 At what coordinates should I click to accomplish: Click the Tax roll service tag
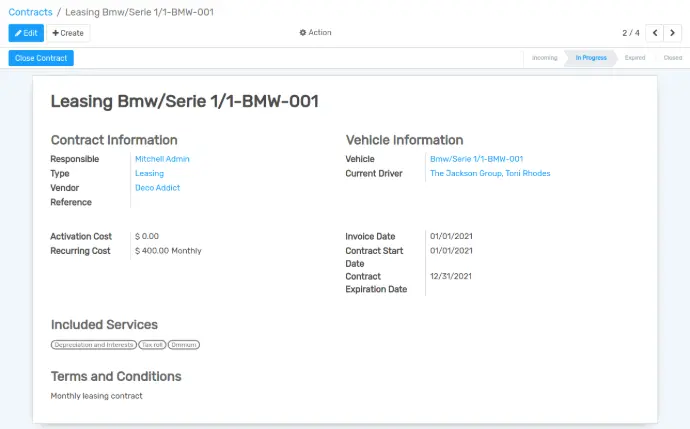coord(152,345)
